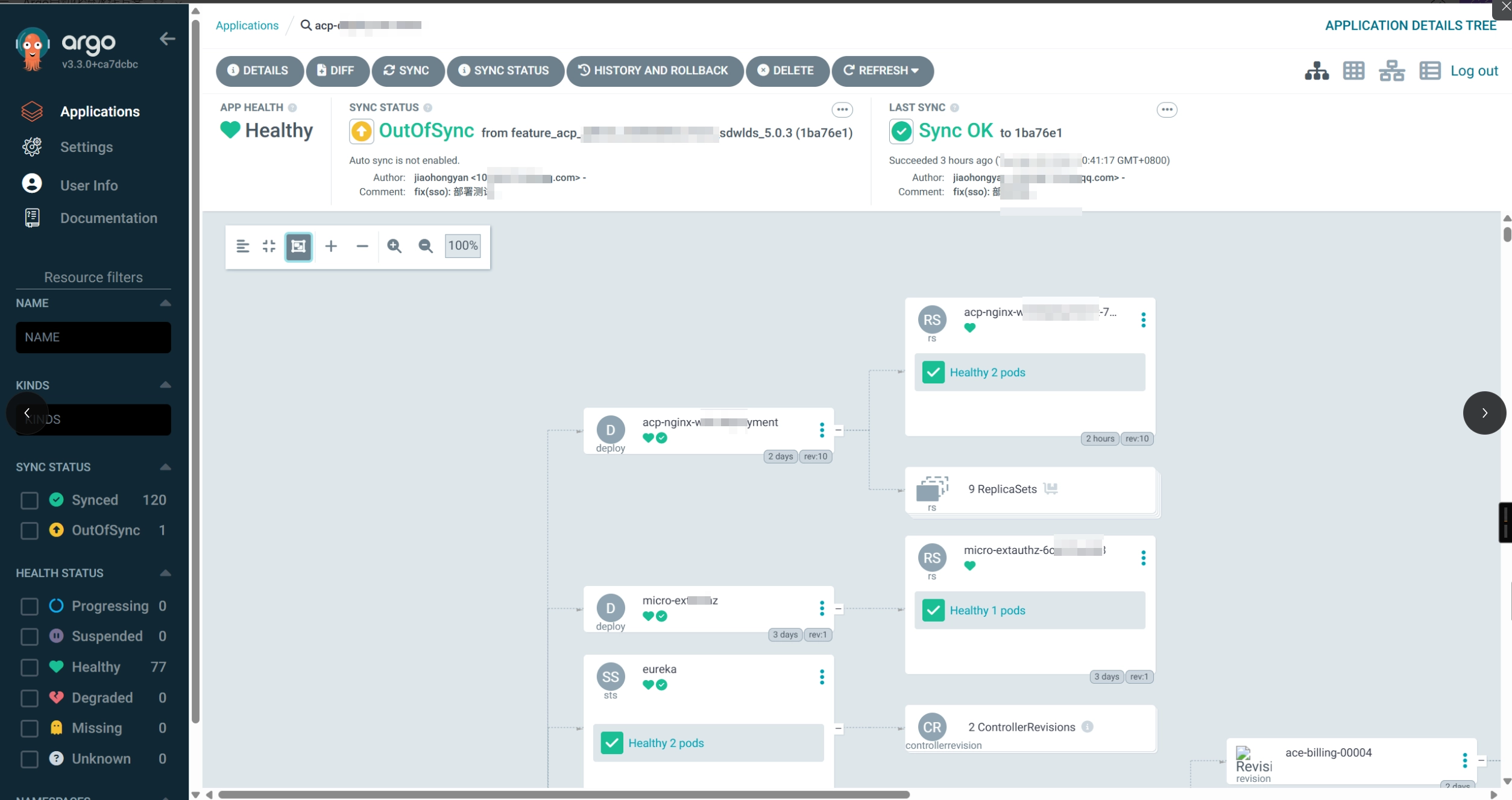Click the tree zoom in magnifier
1512x800 pixels.
[x=394, y=246]
